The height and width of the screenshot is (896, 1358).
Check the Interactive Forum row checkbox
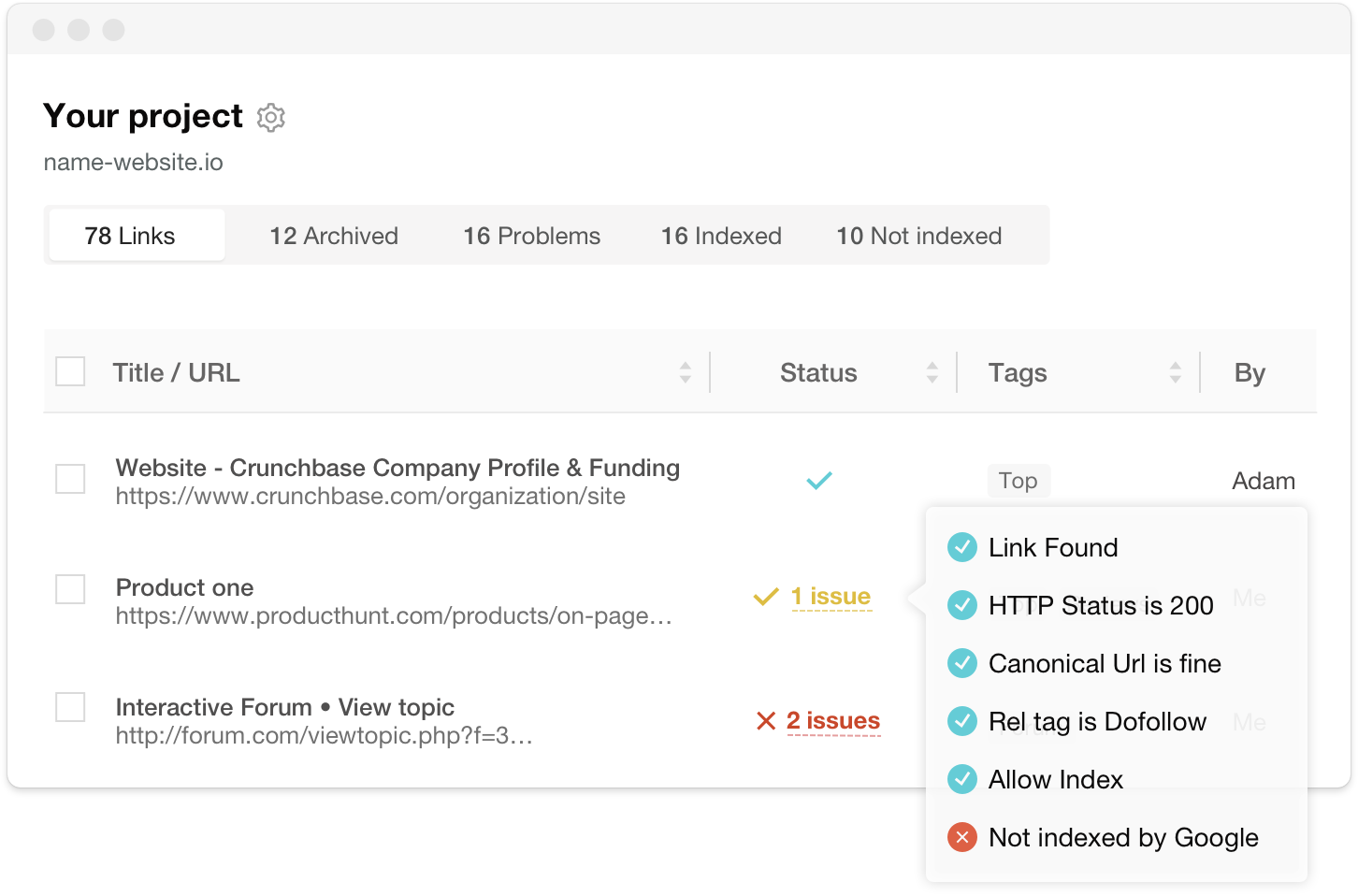click(70, 707)
